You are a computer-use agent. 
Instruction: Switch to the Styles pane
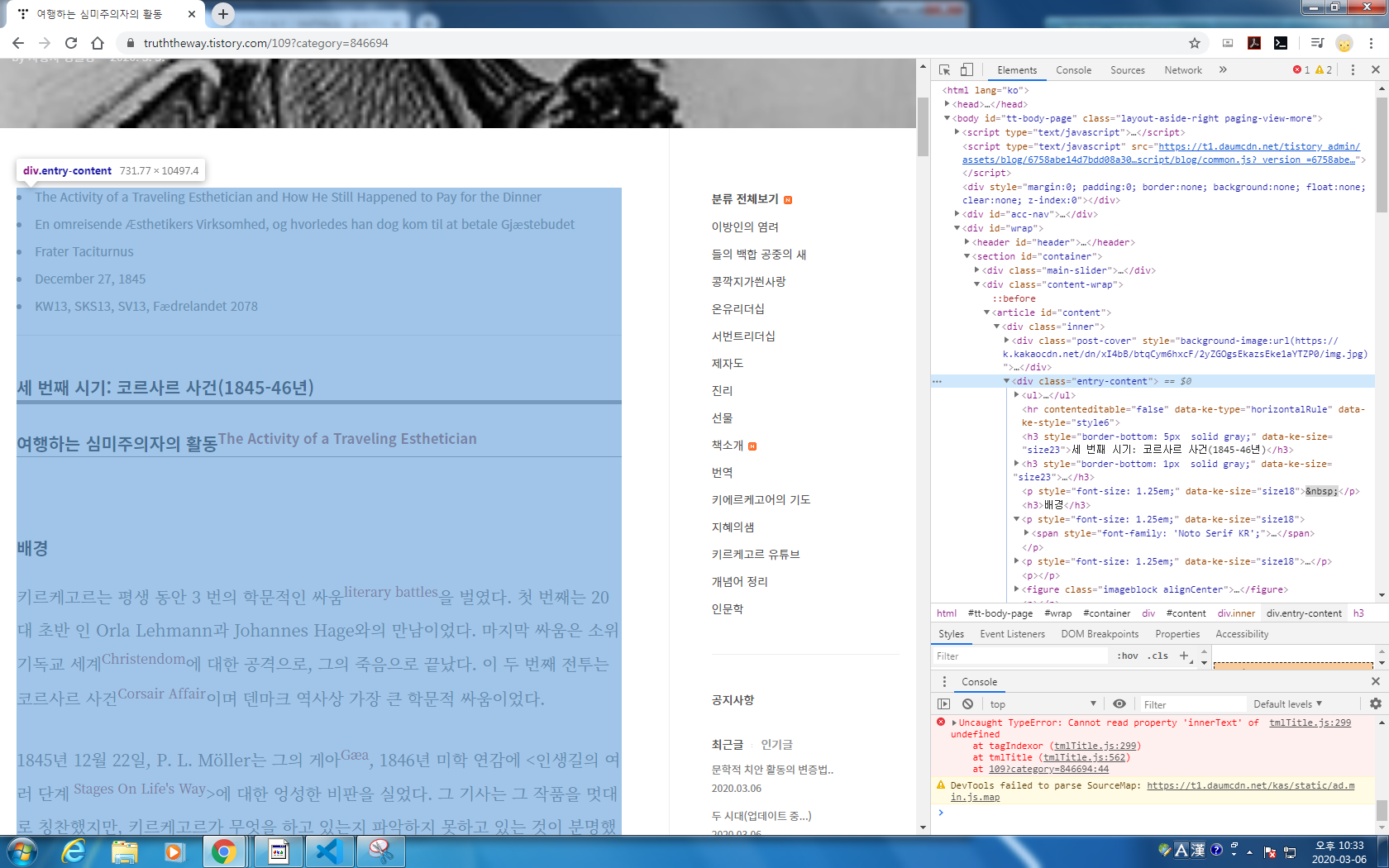(951, 634)
